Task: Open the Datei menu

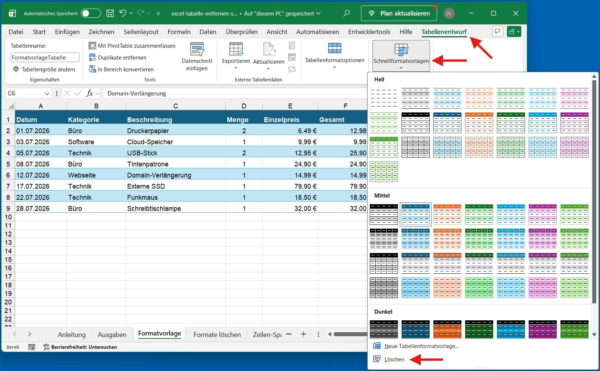Action: point(16,32)
